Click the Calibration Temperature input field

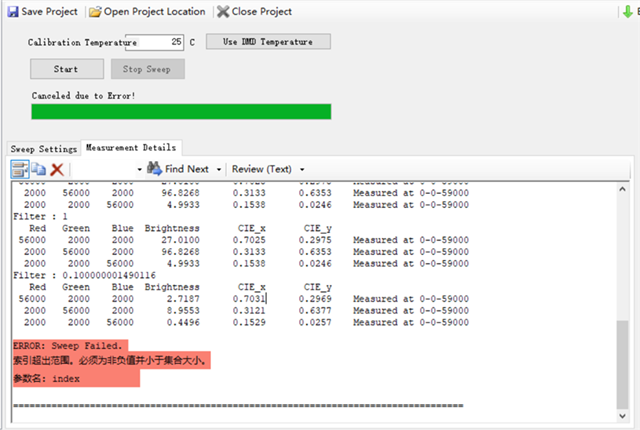click(154, 42)
